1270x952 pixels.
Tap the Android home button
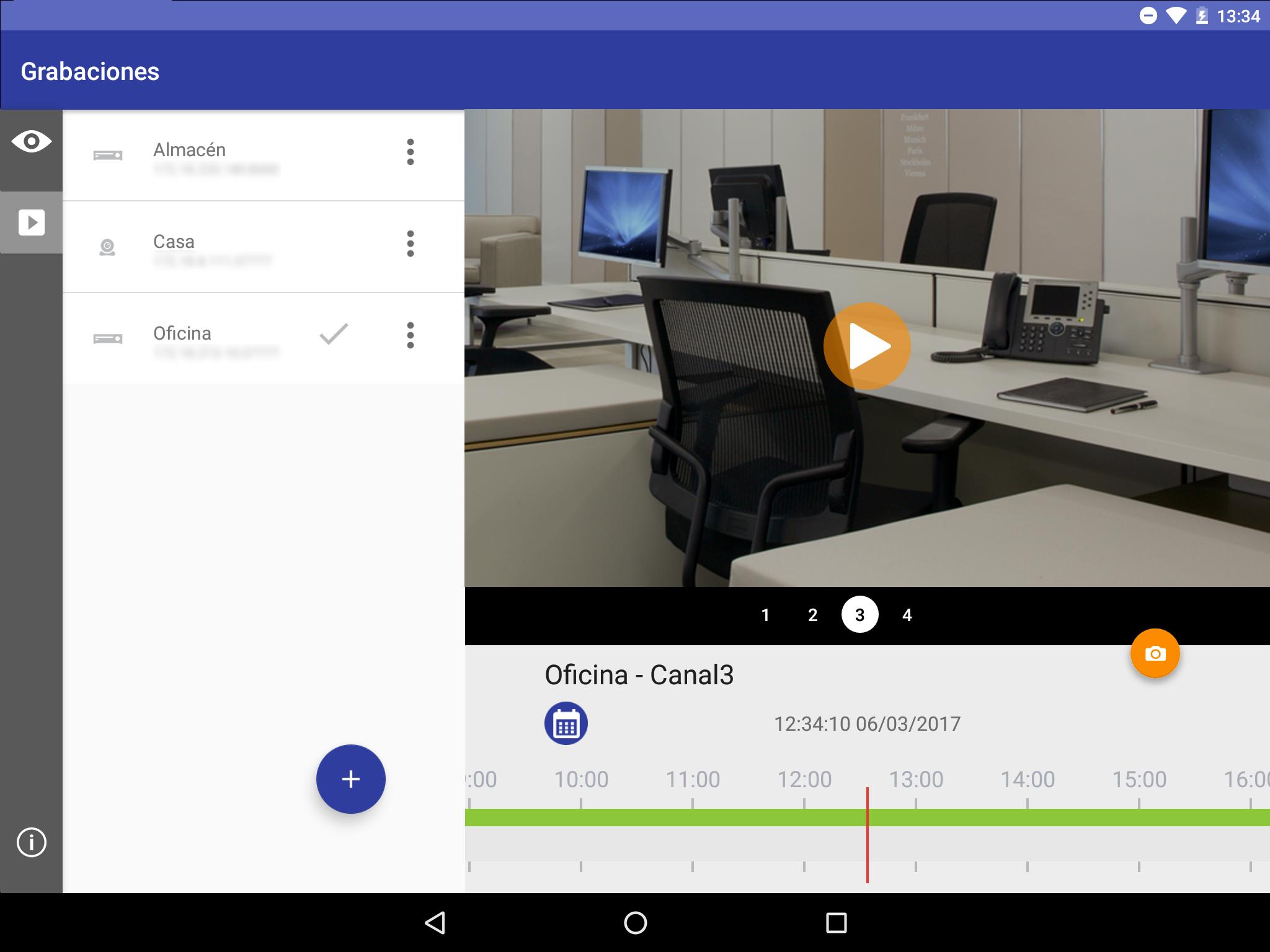635,923
